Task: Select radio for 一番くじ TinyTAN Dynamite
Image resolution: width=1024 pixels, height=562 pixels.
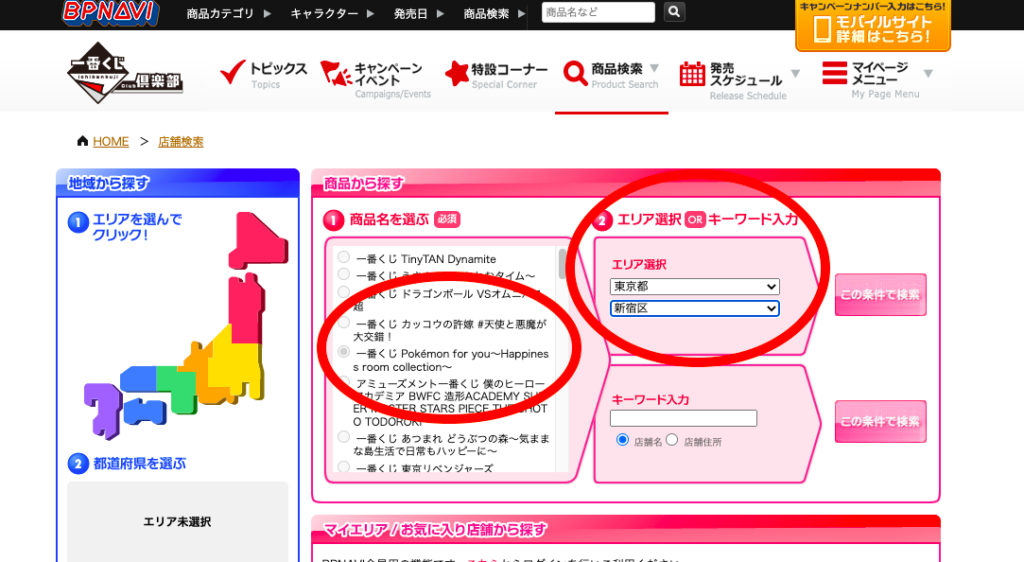Action: point(344,257)
